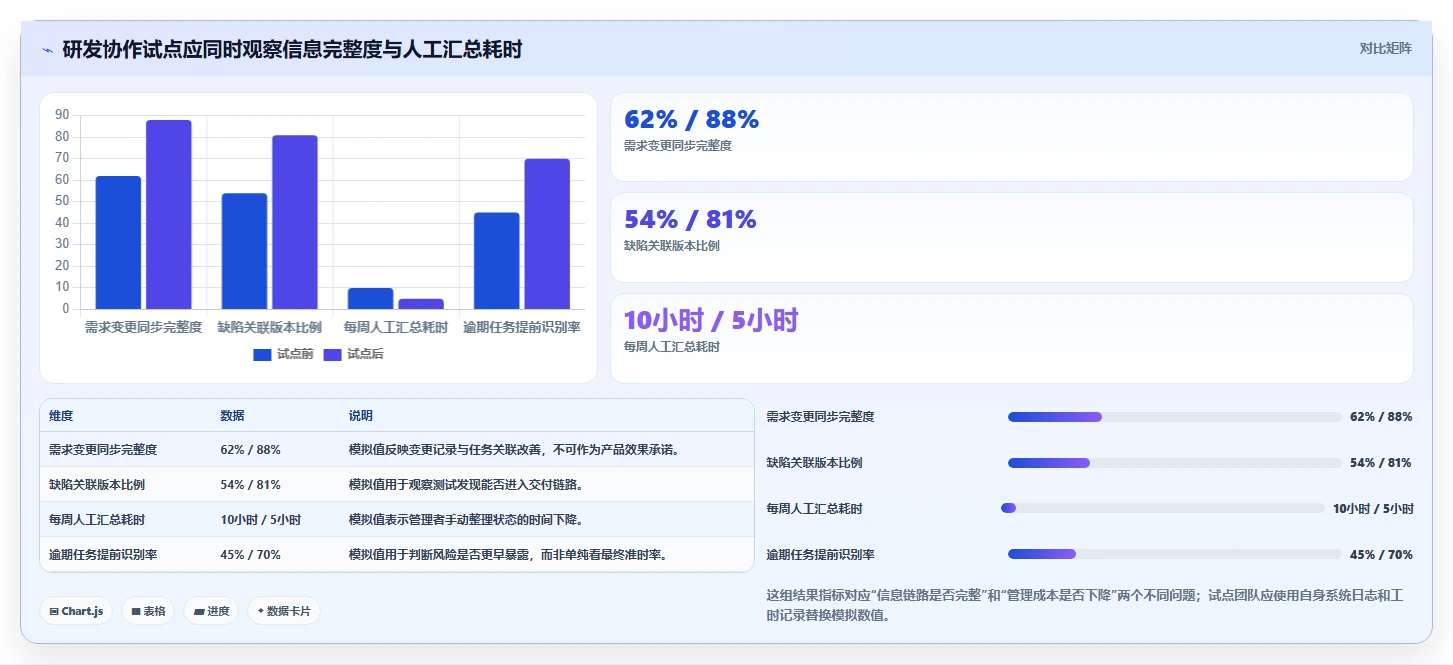The width and height of the screenshot is (1453, 665).
Task: Click the 每周人工汇总耗时 progress bar
Action: 1162,508
